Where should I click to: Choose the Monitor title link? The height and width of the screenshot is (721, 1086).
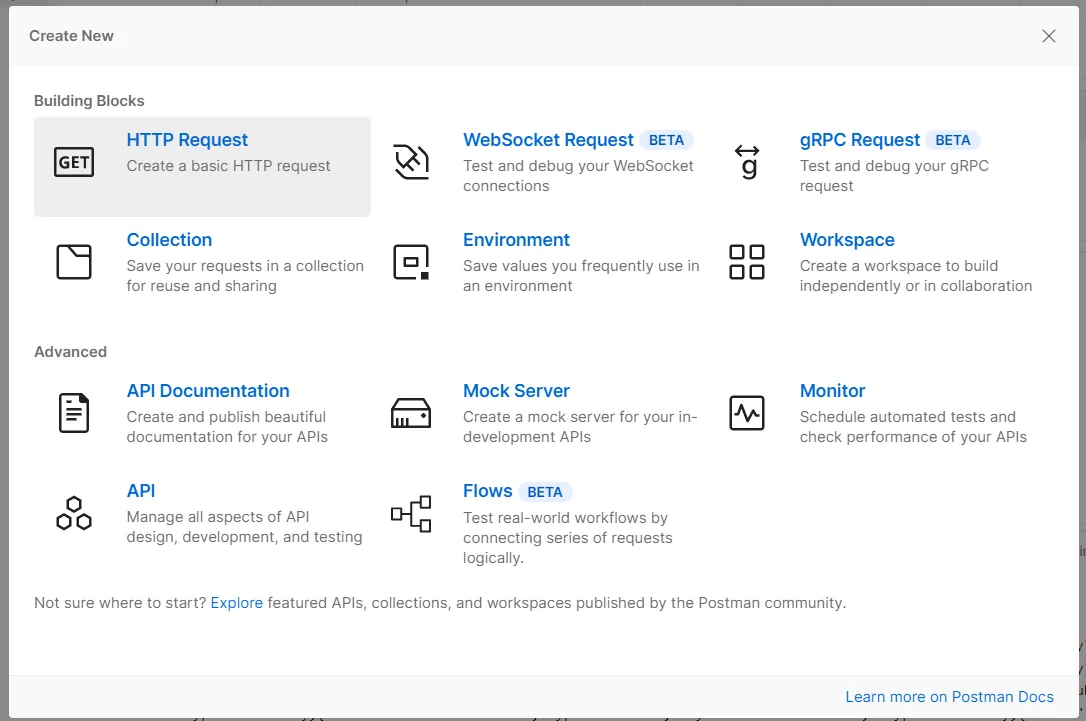click(833, 391)
